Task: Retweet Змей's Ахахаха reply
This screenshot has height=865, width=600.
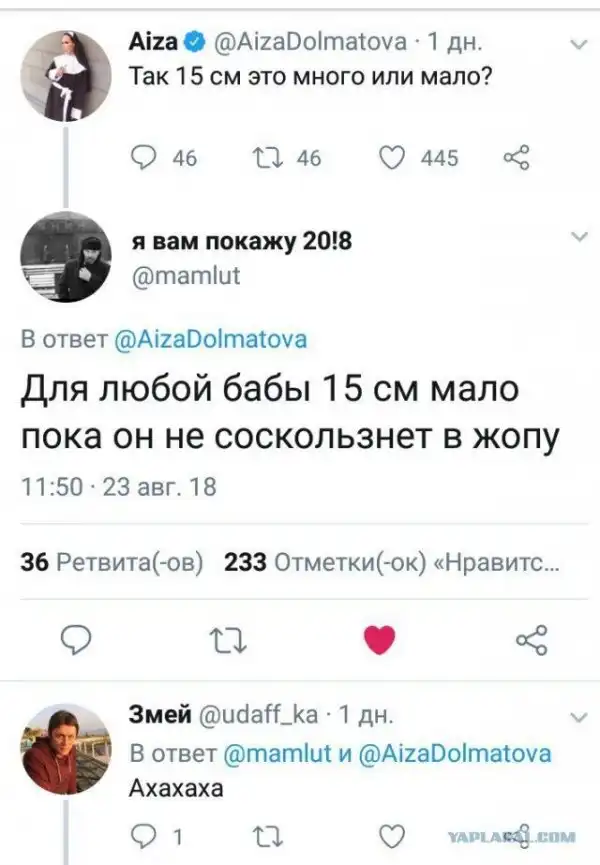Action: [268, 837]
